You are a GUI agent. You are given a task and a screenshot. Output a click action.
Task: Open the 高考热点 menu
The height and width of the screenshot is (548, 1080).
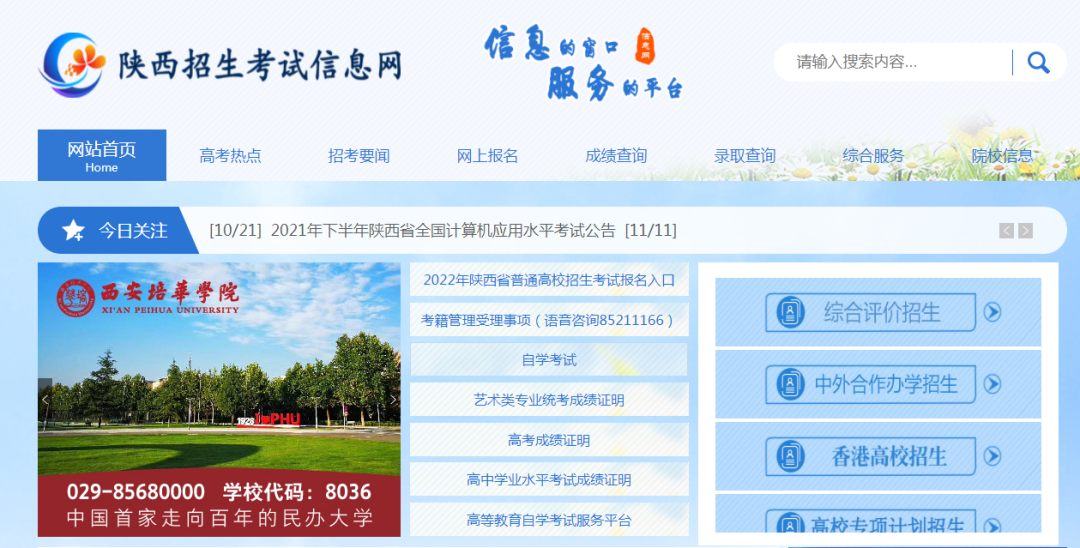231,156
